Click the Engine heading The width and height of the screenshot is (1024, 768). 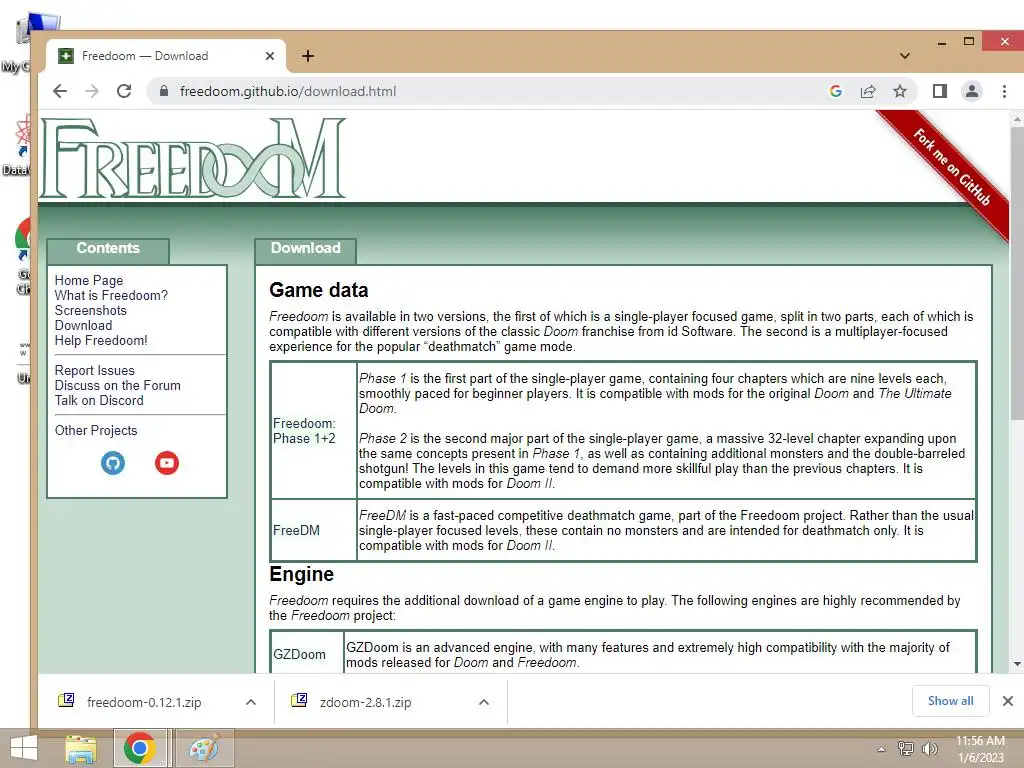click(x=302, y=574)
